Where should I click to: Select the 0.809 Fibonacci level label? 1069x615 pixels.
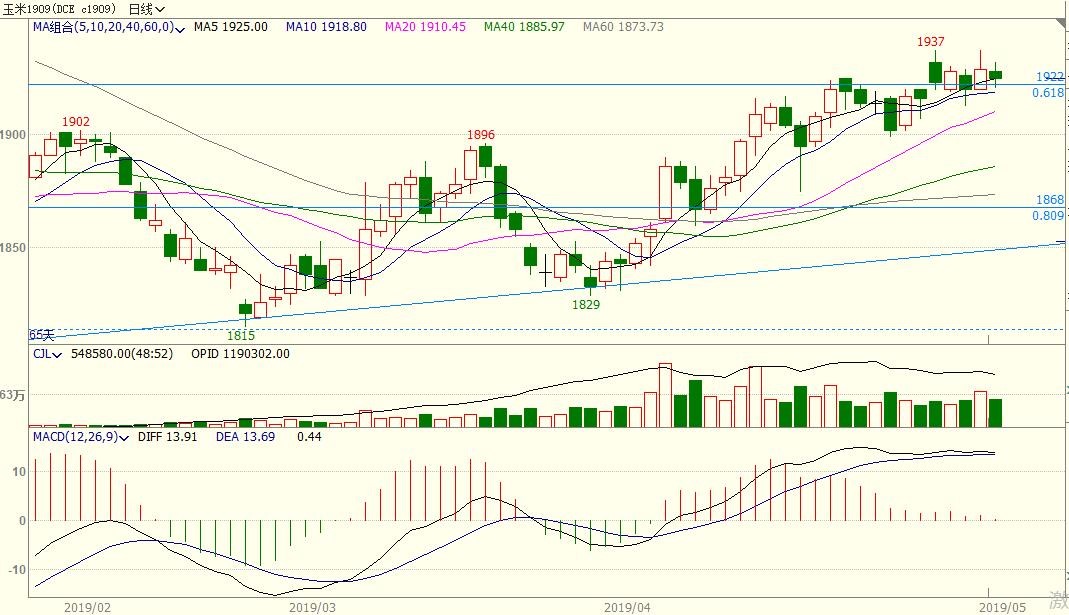tap(1047, 215)
